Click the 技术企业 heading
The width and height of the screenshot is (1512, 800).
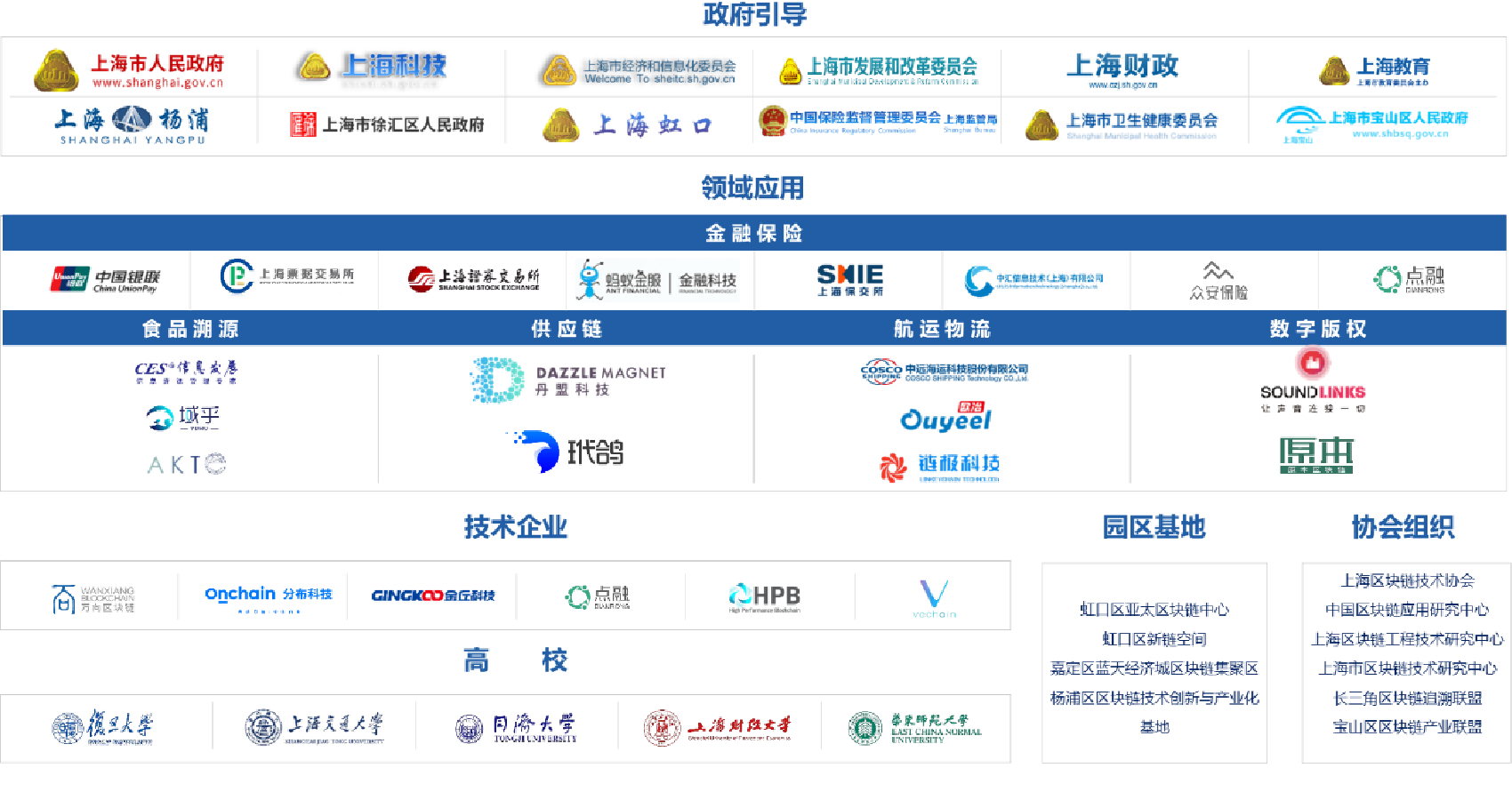click(516, 527)
